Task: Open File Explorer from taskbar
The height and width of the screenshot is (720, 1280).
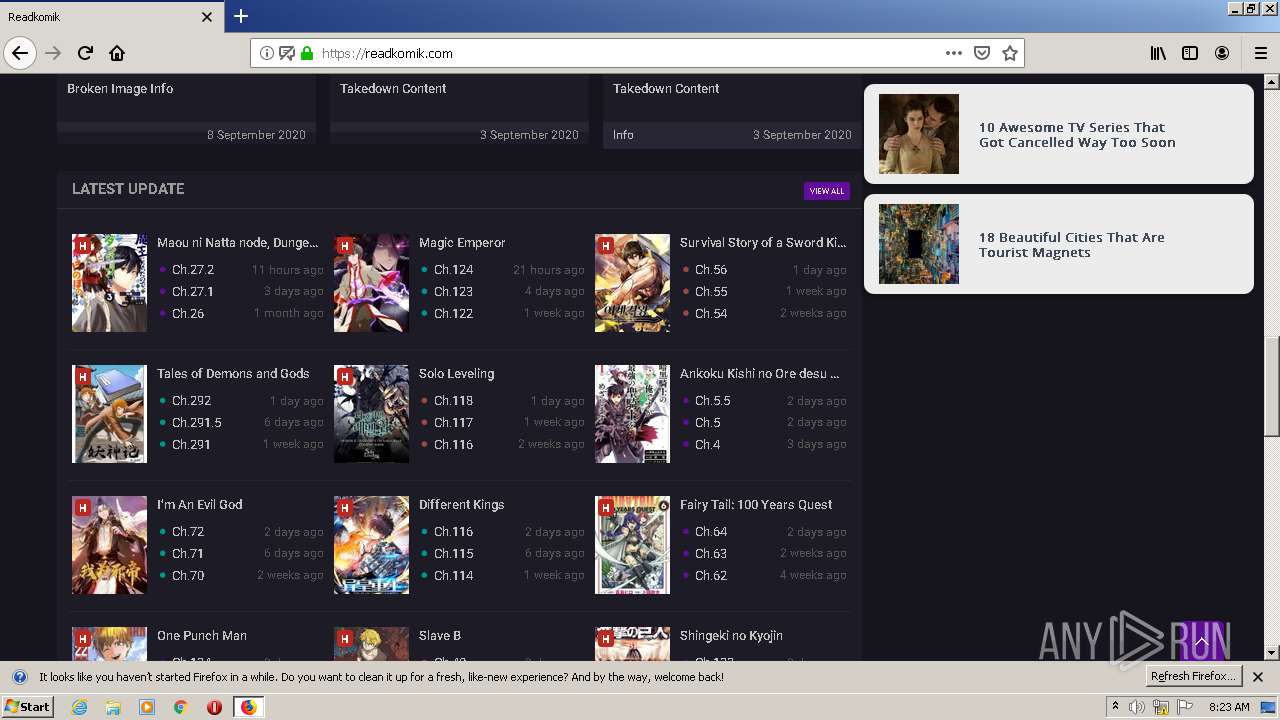Action: (113, 707)
